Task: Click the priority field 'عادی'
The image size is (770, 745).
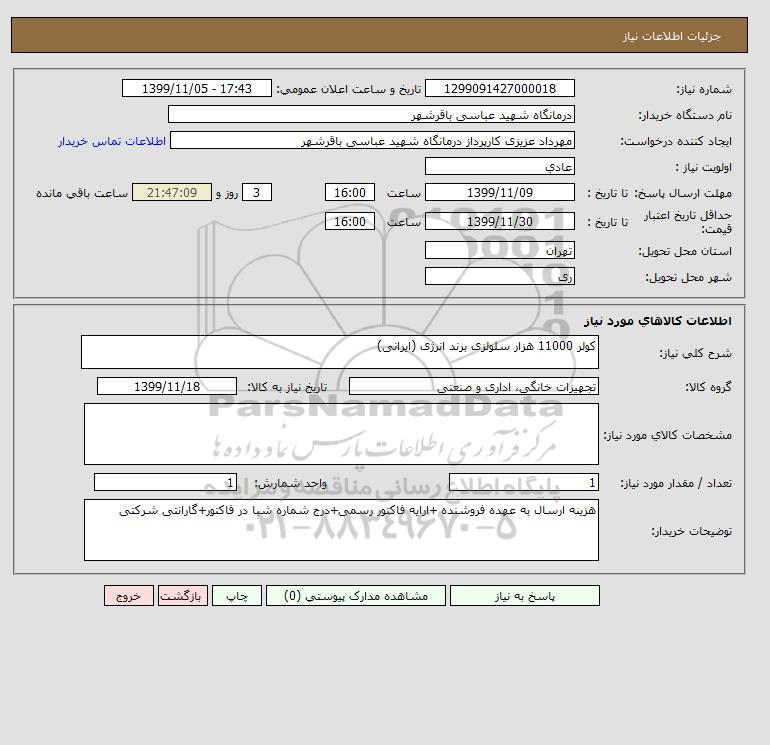Action: tap(499, 166)
